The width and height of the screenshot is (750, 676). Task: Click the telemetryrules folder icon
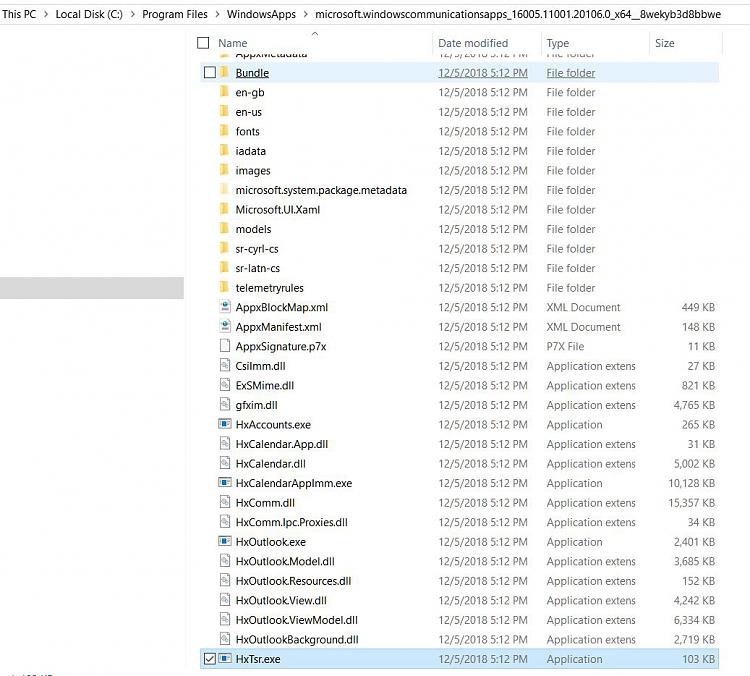(x=224, y=288)
